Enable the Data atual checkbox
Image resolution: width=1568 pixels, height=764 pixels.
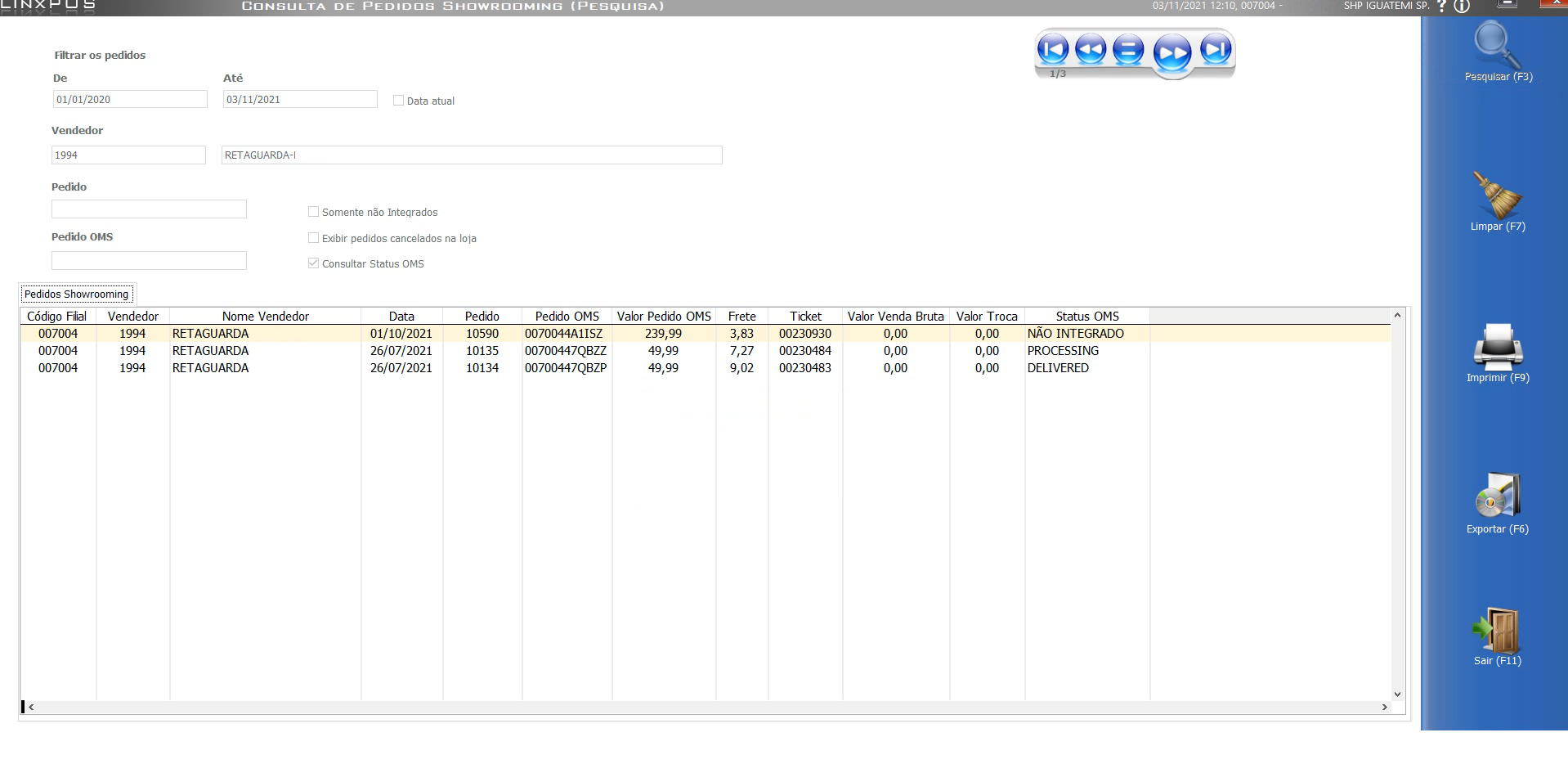pos(399,101)
